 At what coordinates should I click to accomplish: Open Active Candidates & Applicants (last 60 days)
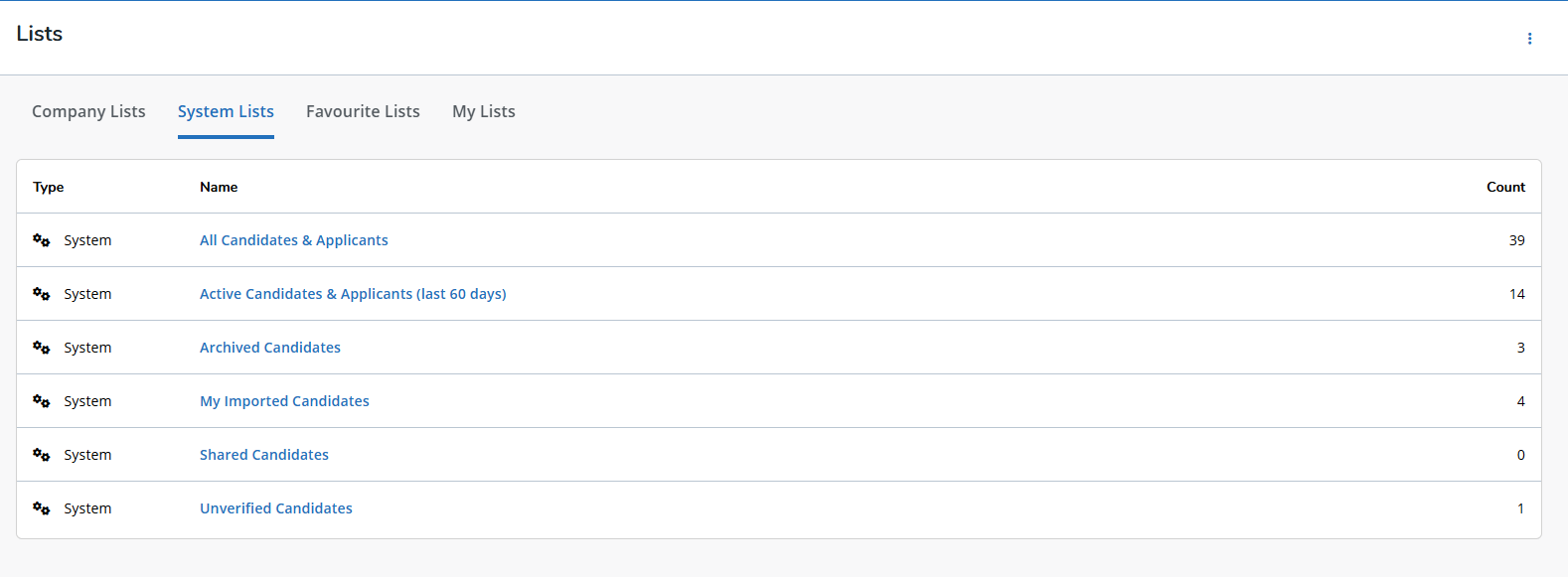(353, 294)
